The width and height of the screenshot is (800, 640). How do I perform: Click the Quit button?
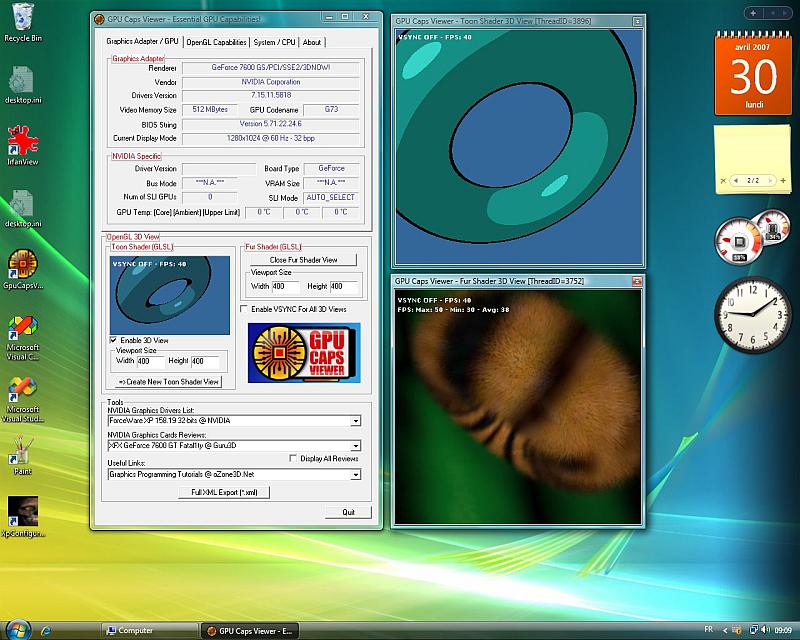tap(348, 512)
